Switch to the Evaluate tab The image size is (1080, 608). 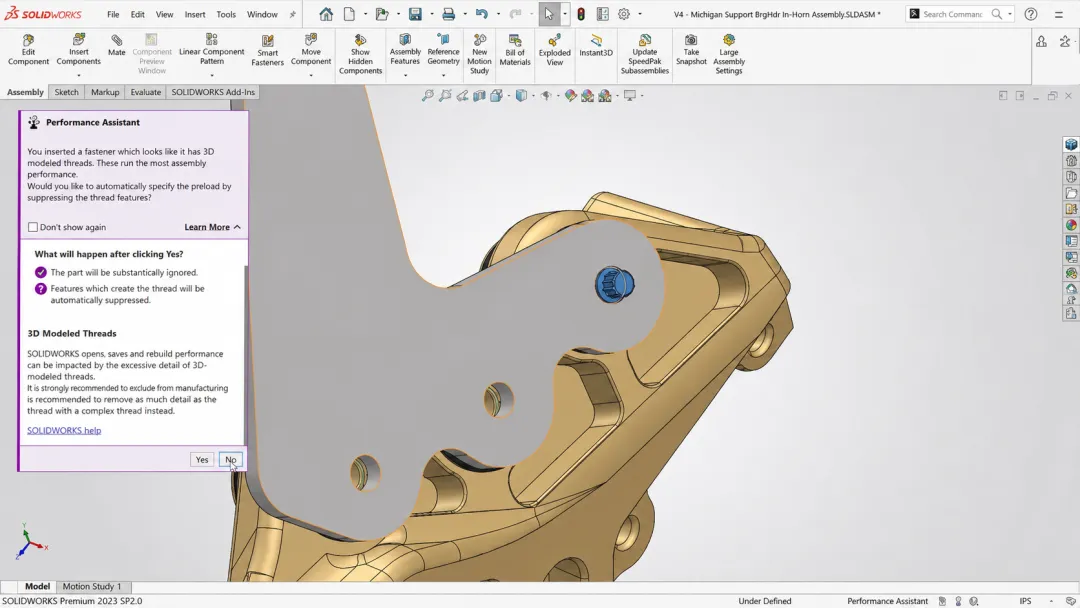pos(146,92)
